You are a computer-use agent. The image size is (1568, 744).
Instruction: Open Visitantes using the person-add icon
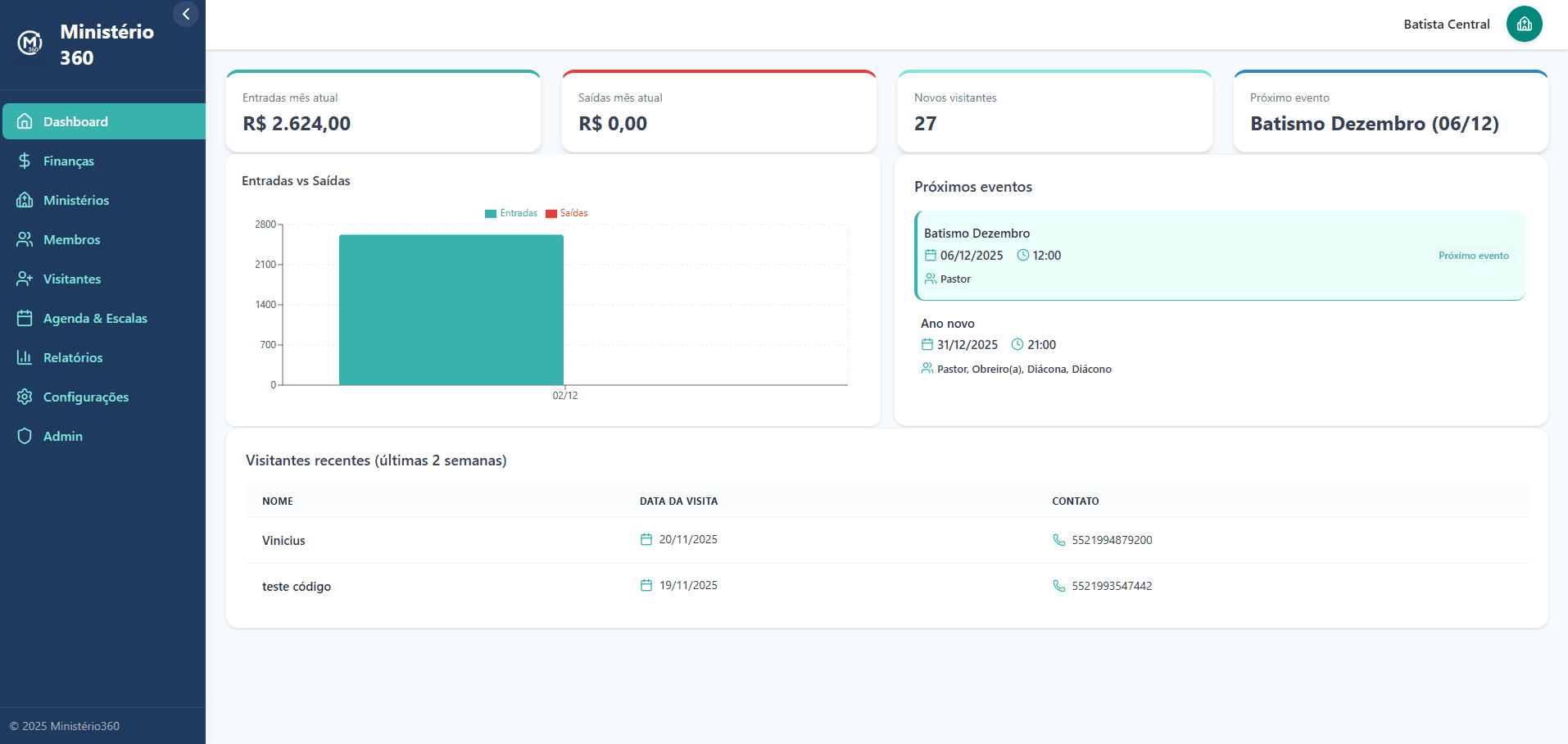(25, 279)
